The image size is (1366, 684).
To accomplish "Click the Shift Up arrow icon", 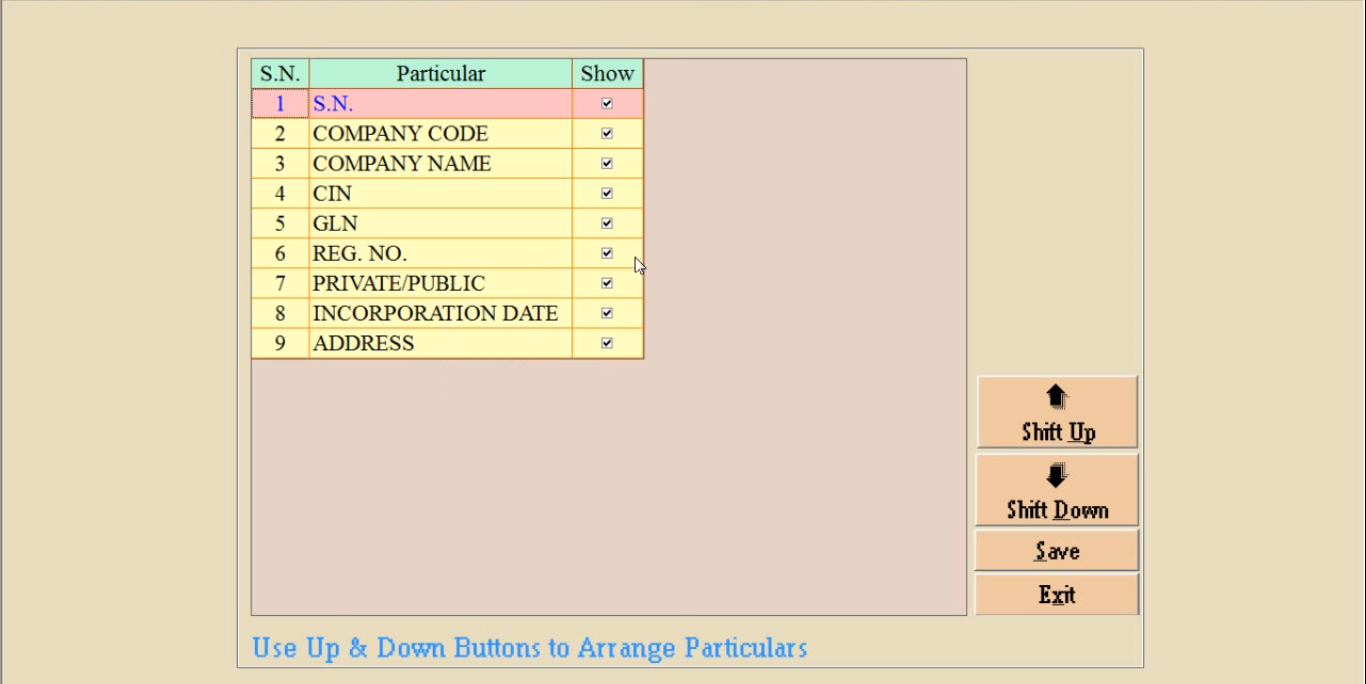I will pyautogui.click(x=1057, y=398).
